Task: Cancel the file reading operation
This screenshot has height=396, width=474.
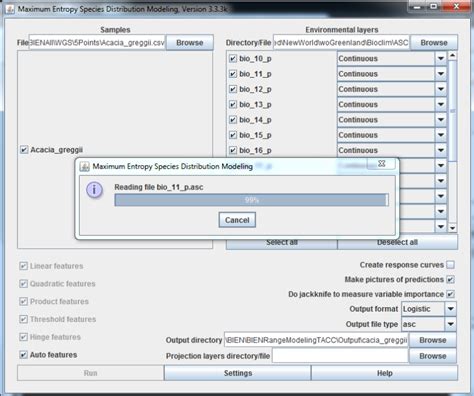Action: point(237,220)
